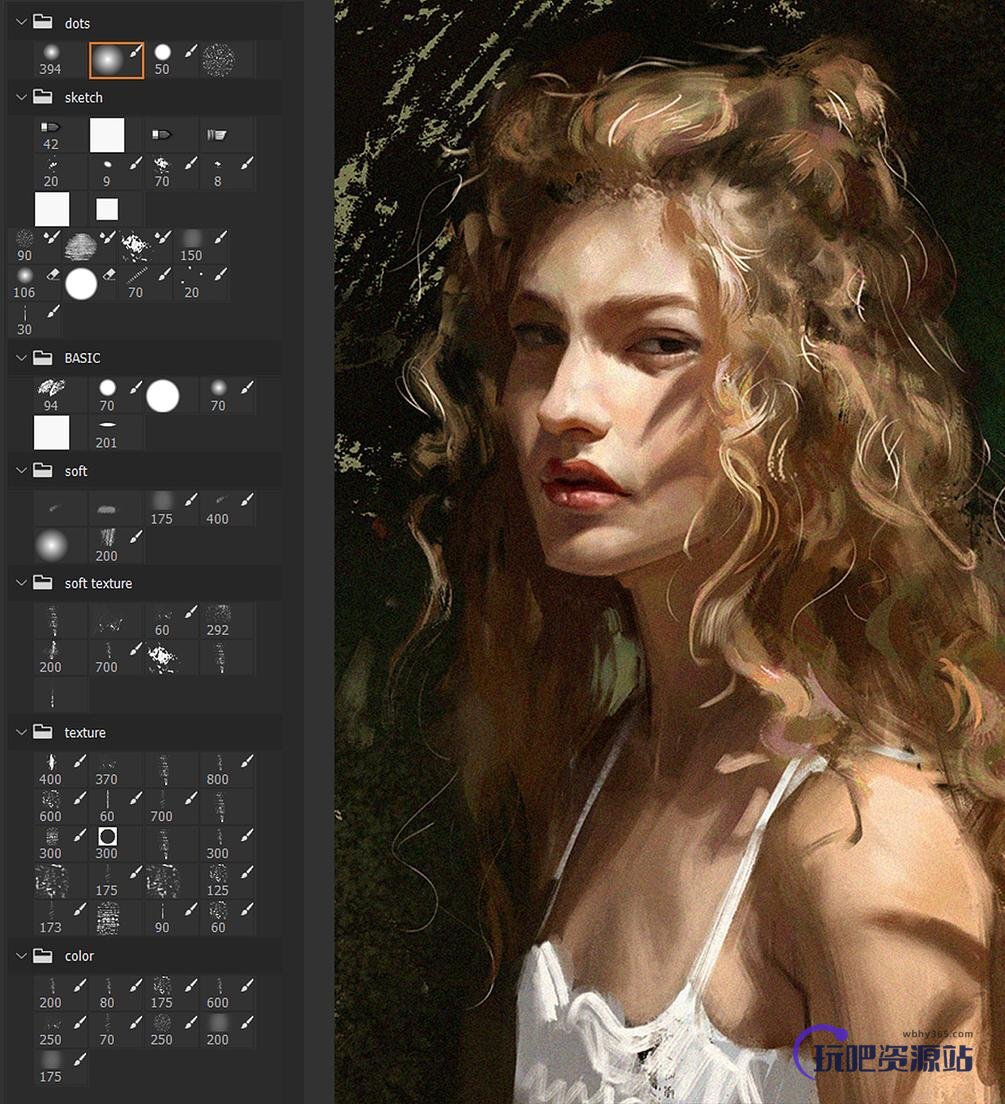Click the folder icon beside BASIC
Screen dimensions: 1005x1104
pos(43,357)
